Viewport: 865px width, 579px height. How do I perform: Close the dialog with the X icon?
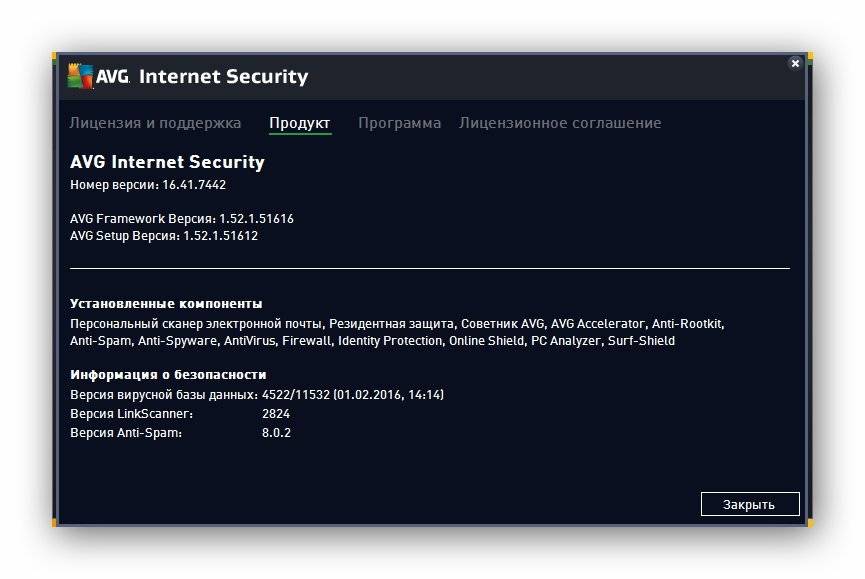(795, 64)
